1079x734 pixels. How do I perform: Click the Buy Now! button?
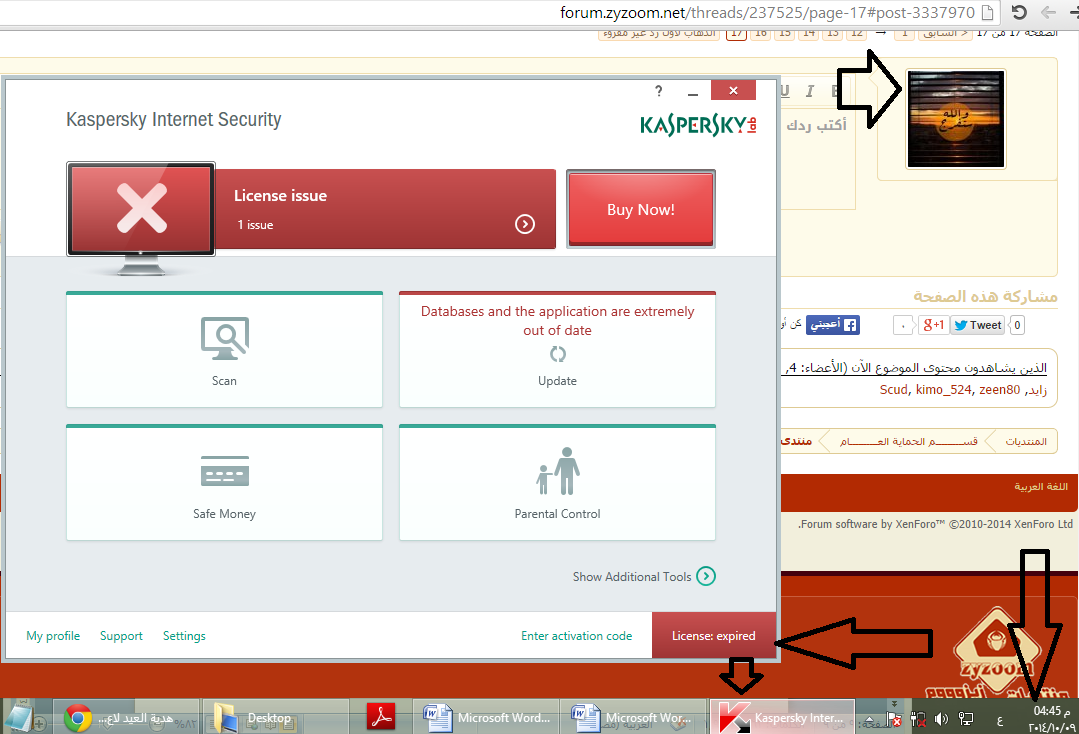click(641, 209)
